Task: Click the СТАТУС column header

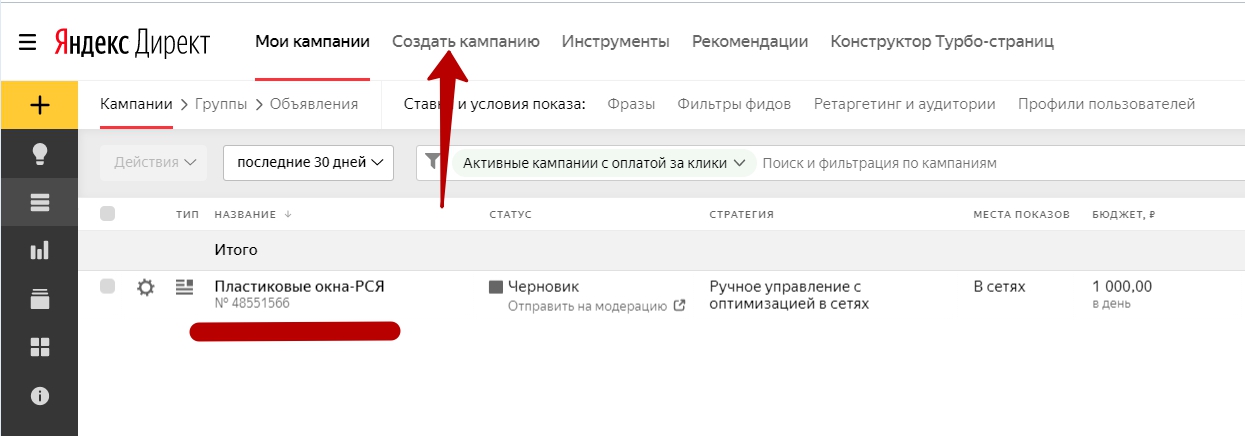Action: coord(510,214)
